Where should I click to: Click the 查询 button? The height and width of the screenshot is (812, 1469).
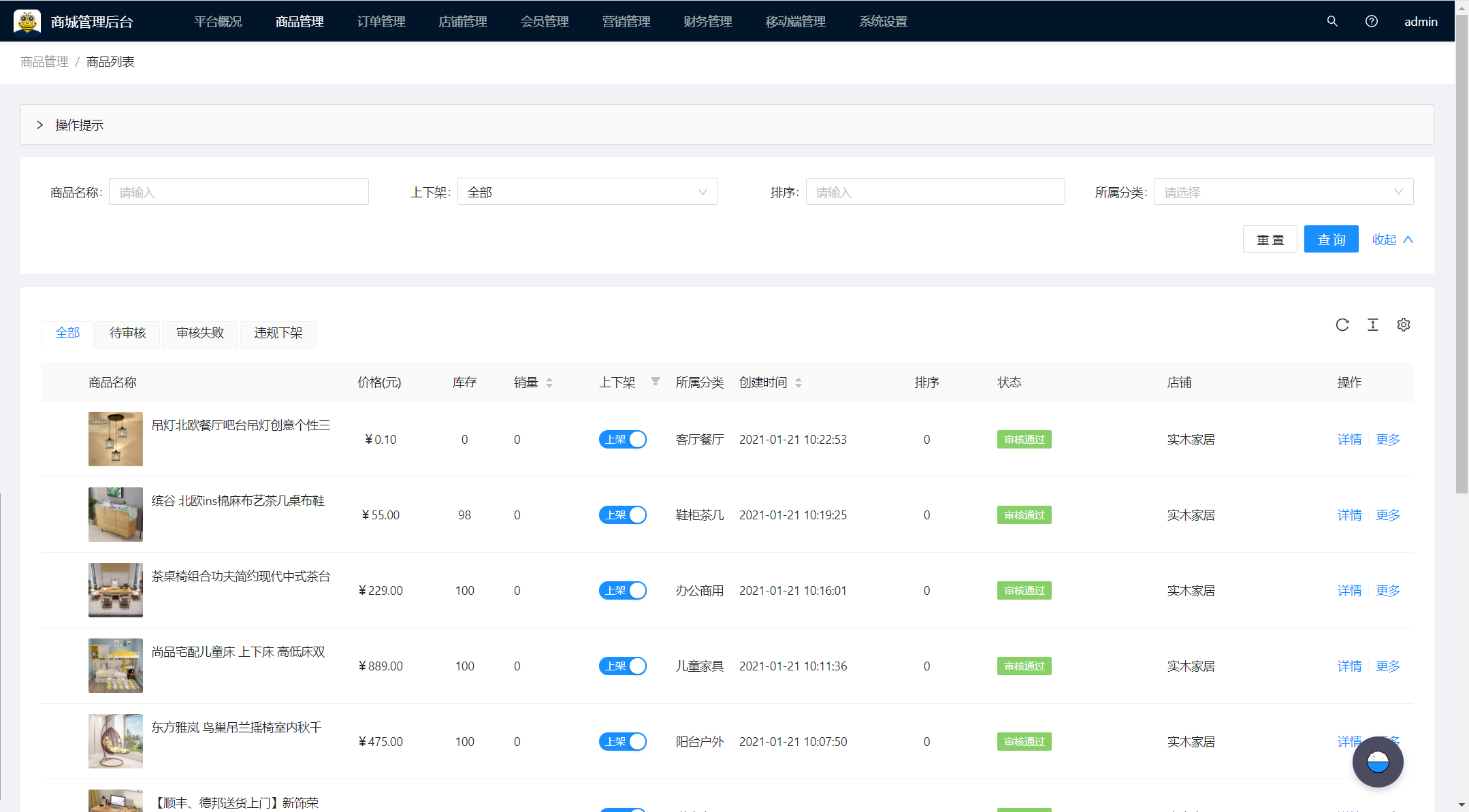pyautogui.click(x=1331, y=240)
